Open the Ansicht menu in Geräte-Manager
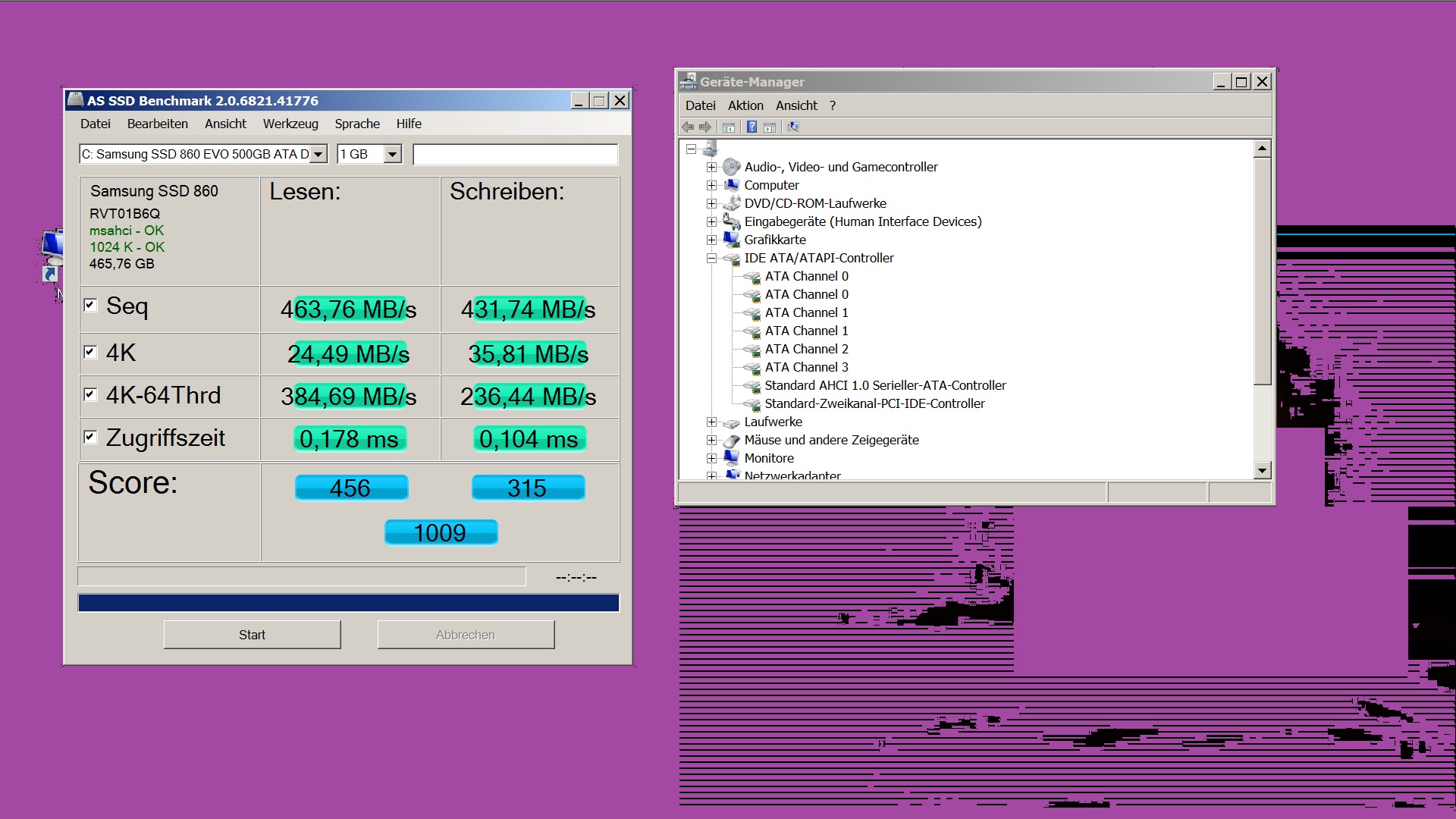 click(x=796, y=105)
